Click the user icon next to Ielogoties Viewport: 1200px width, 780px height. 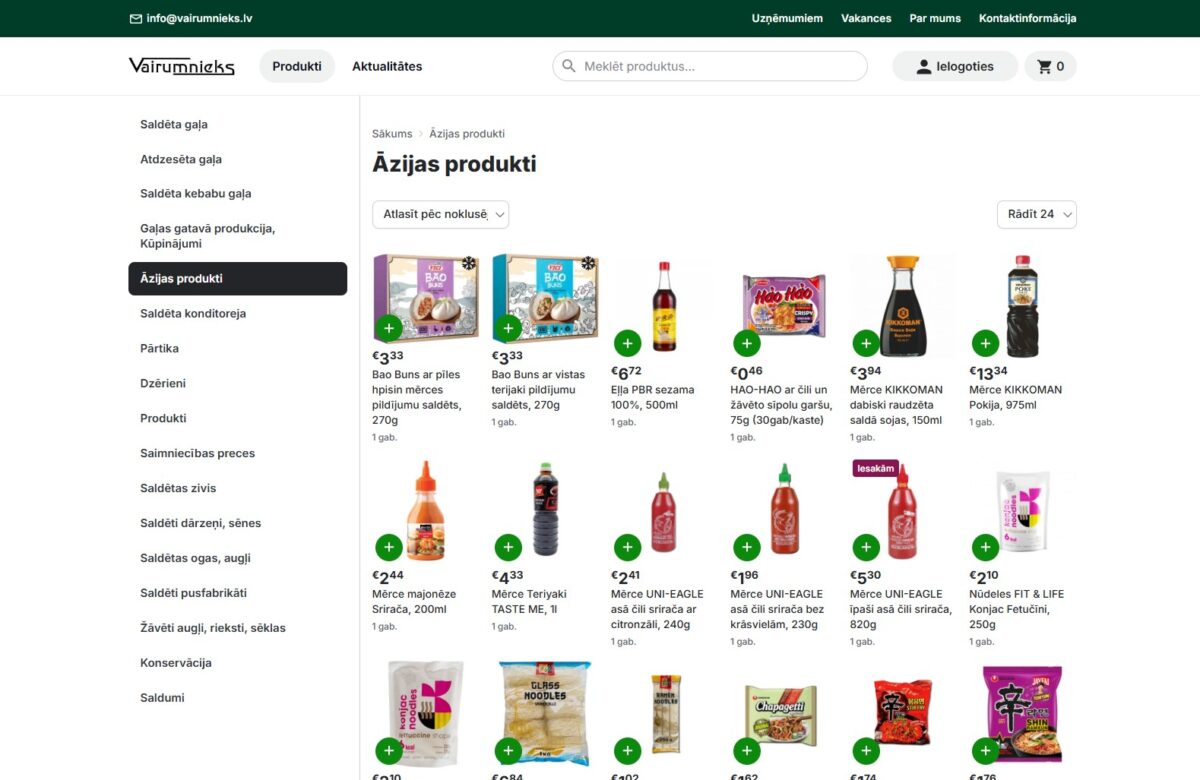pos(922,65)
